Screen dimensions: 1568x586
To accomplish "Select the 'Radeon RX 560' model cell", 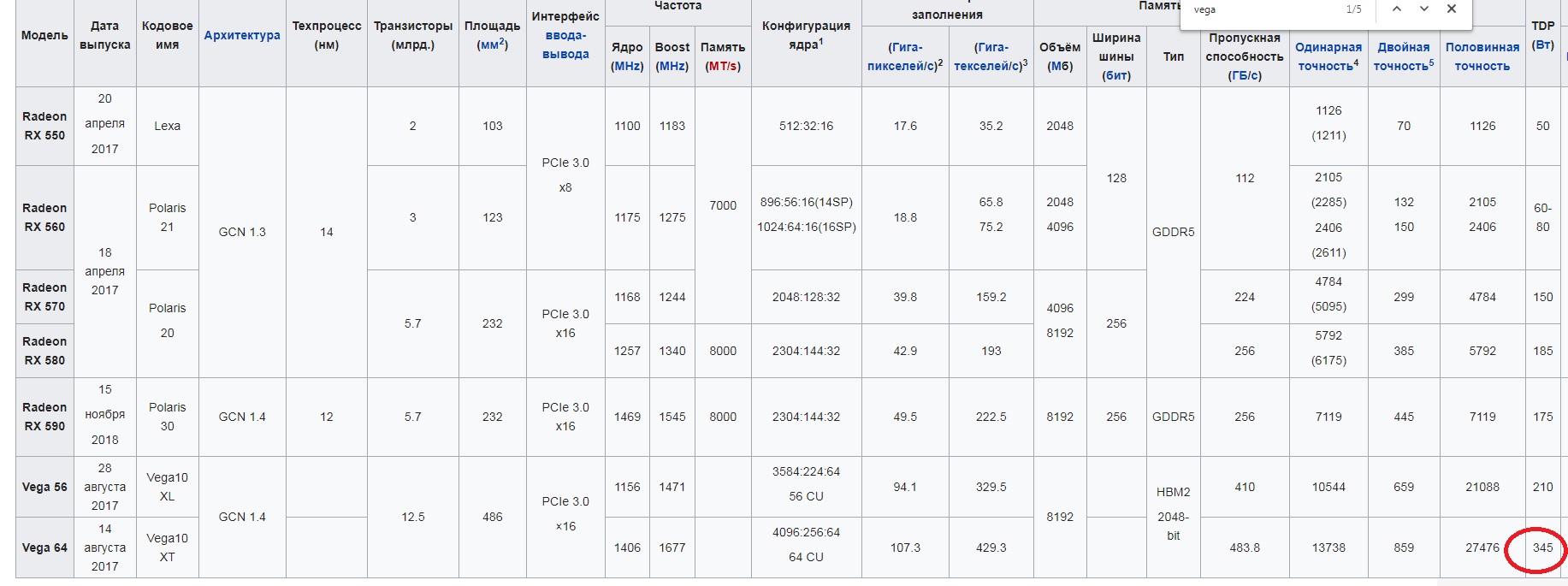I will (x=44, y=217).
